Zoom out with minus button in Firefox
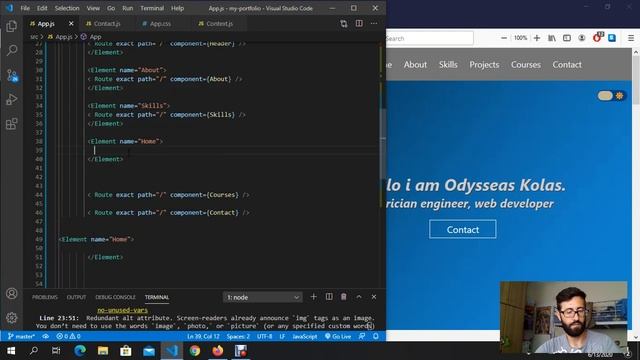The image size is (640, 360). pyautogui.click(x=504, y=38)
